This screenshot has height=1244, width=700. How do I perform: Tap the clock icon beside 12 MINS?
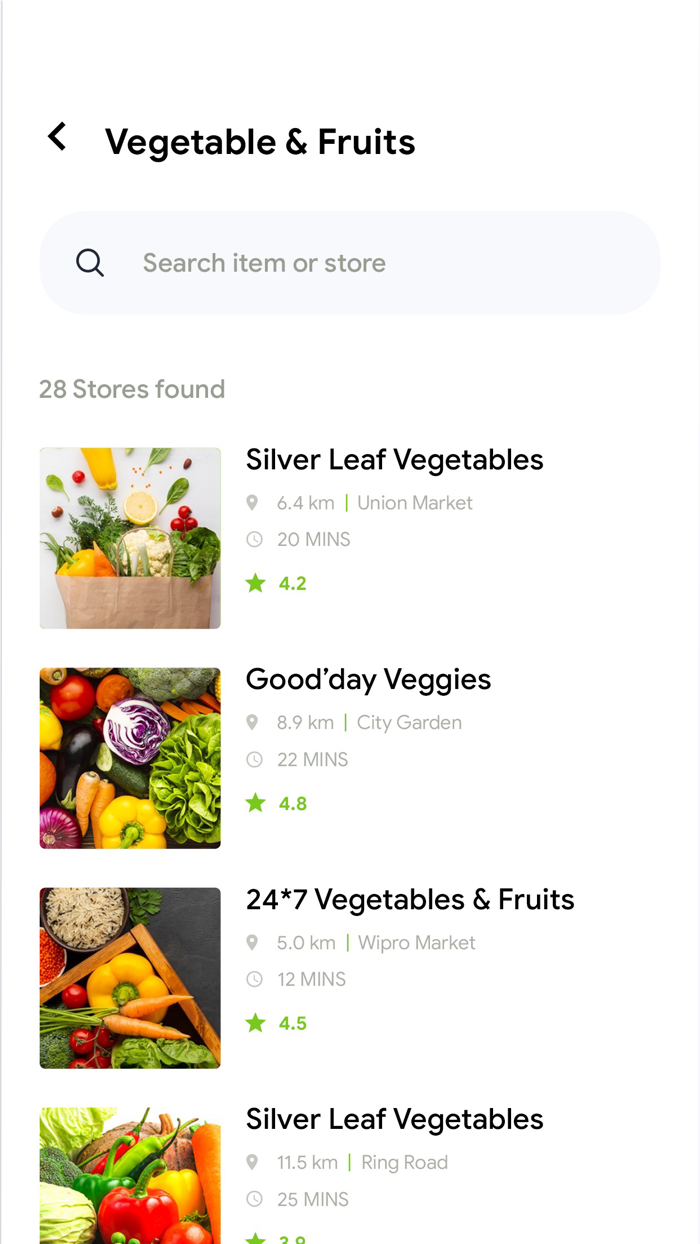252,979
